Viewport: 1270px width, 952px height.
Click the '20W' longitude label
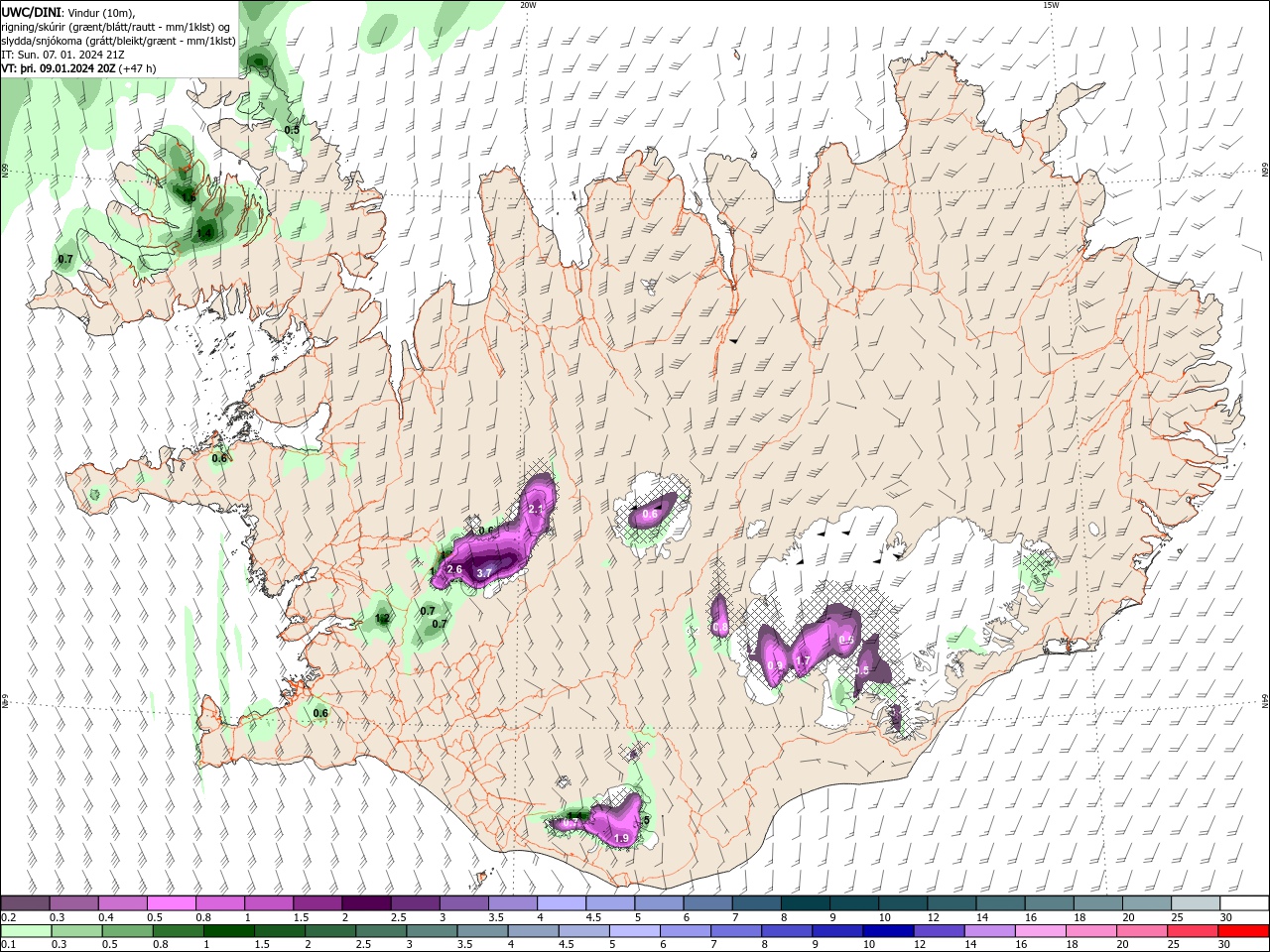coord(528,5)
